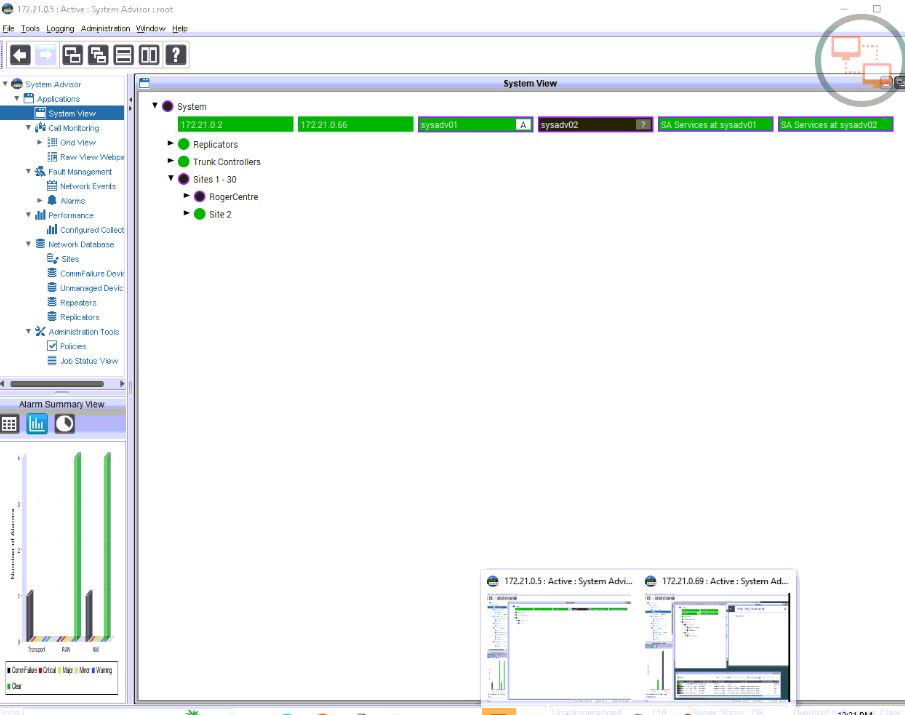The image size is (905, 715).
Task: Open the File menu
Action: 8,28
